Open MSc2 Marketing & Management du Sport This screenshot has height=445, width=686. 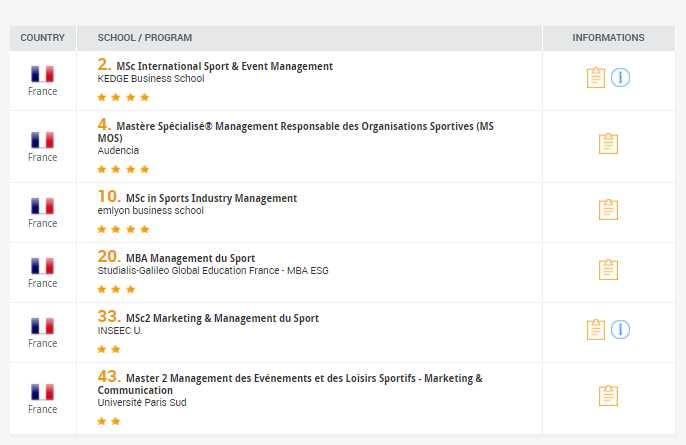pos(222,318)
